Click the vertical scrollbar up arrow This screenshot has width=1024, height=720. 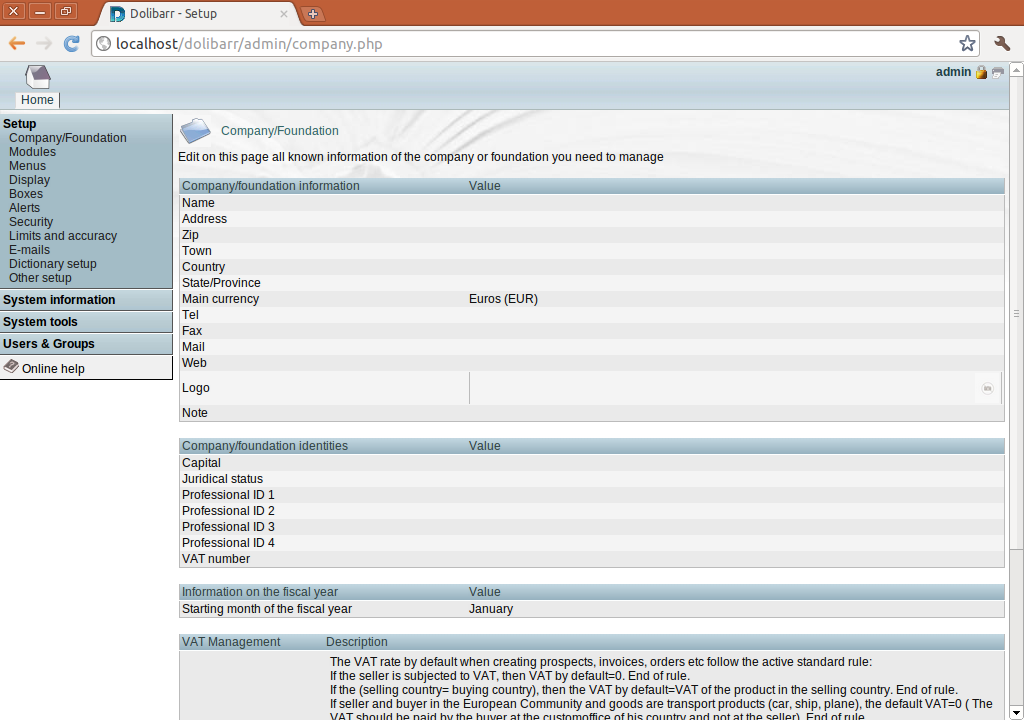[x=1016, y=70]
